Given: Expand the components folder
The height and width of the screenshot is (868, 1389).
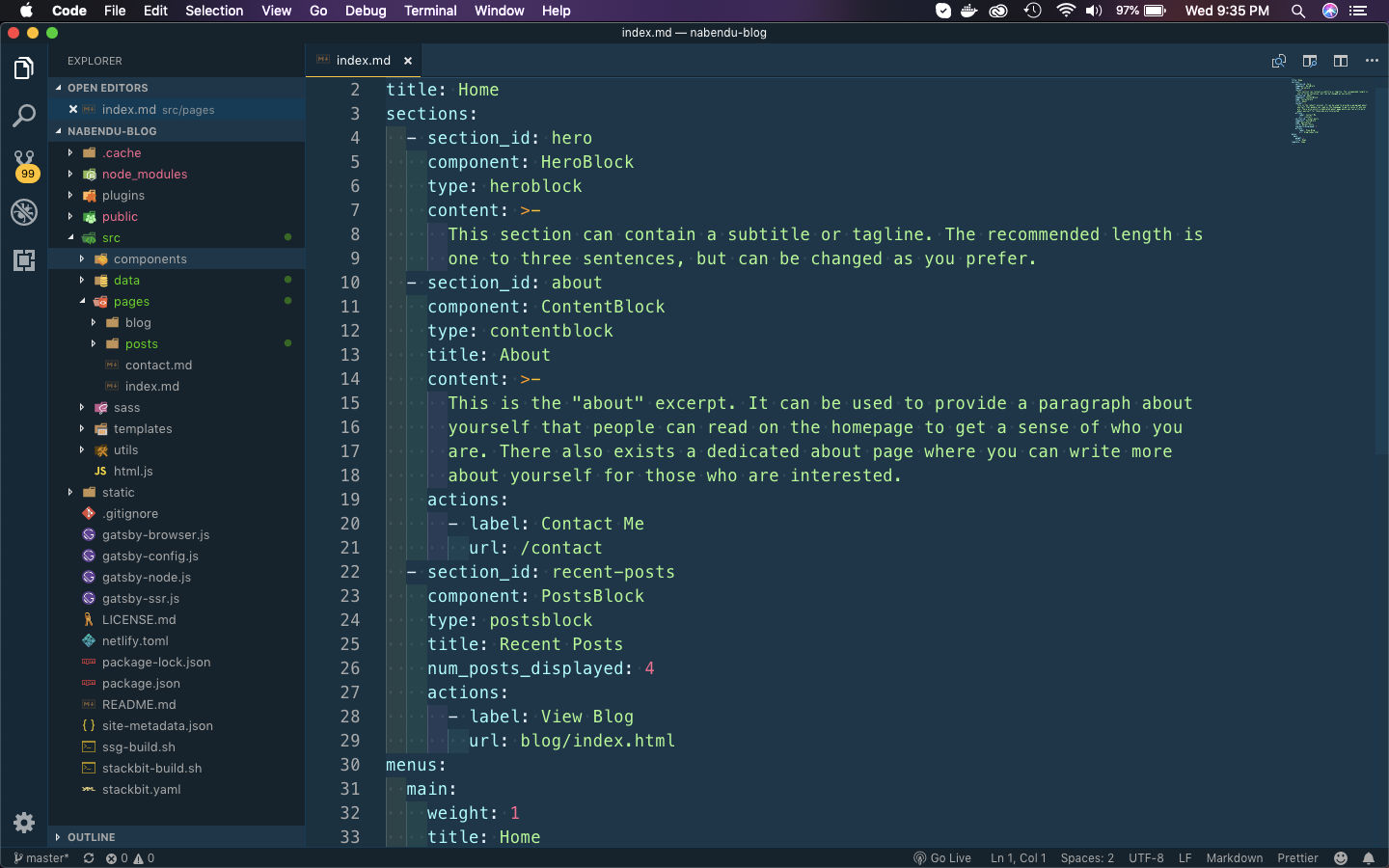Looking at the screenshot, I should coord(177,259).
